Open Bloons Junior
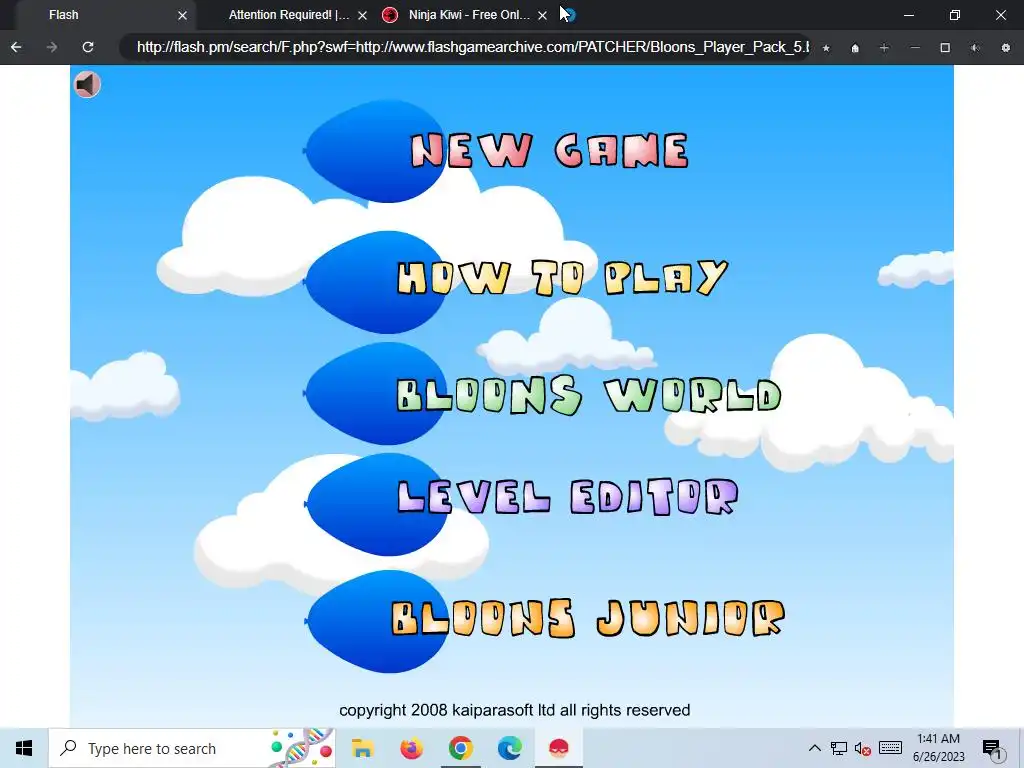Viewport: 1024px width, 768px height. [588, 618]
